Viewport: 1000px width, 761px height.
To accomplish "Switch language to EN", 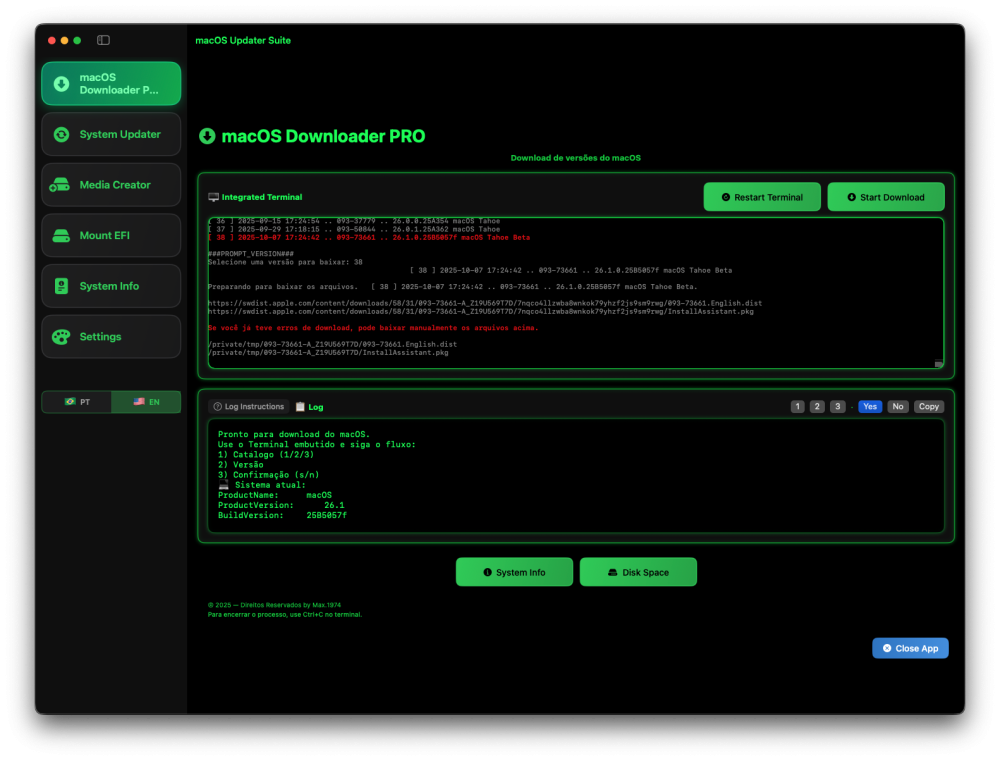I will coord(146,402).
